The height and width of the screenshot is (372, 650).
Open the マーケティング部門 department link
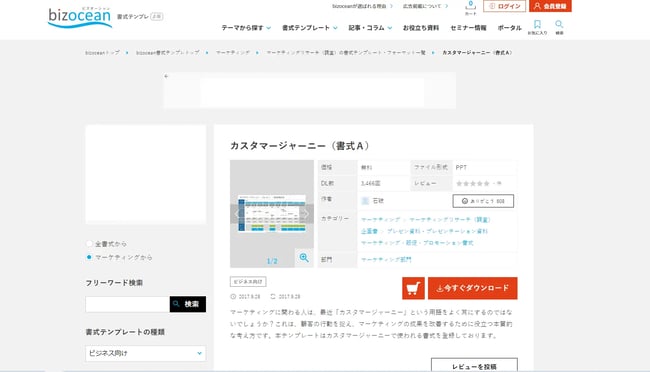[386, 260]
